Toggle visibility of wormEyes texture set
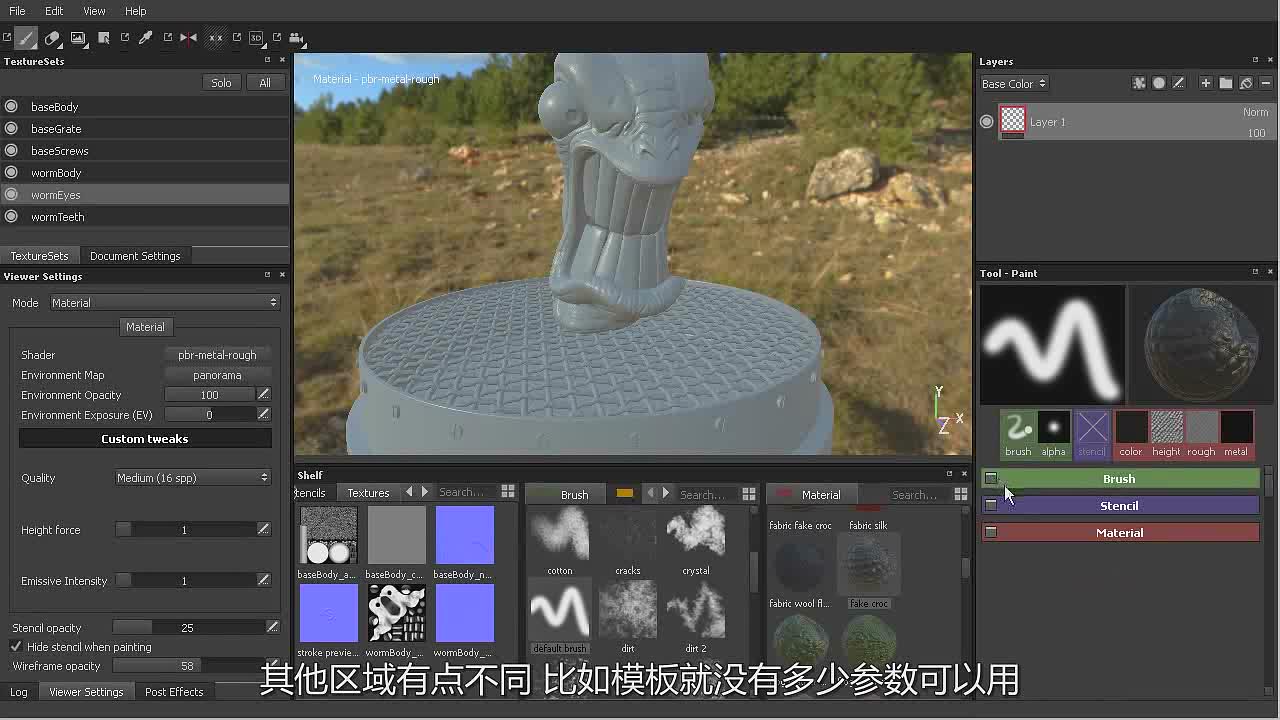Screen dimensions: 1280x720 coord(11,195)
